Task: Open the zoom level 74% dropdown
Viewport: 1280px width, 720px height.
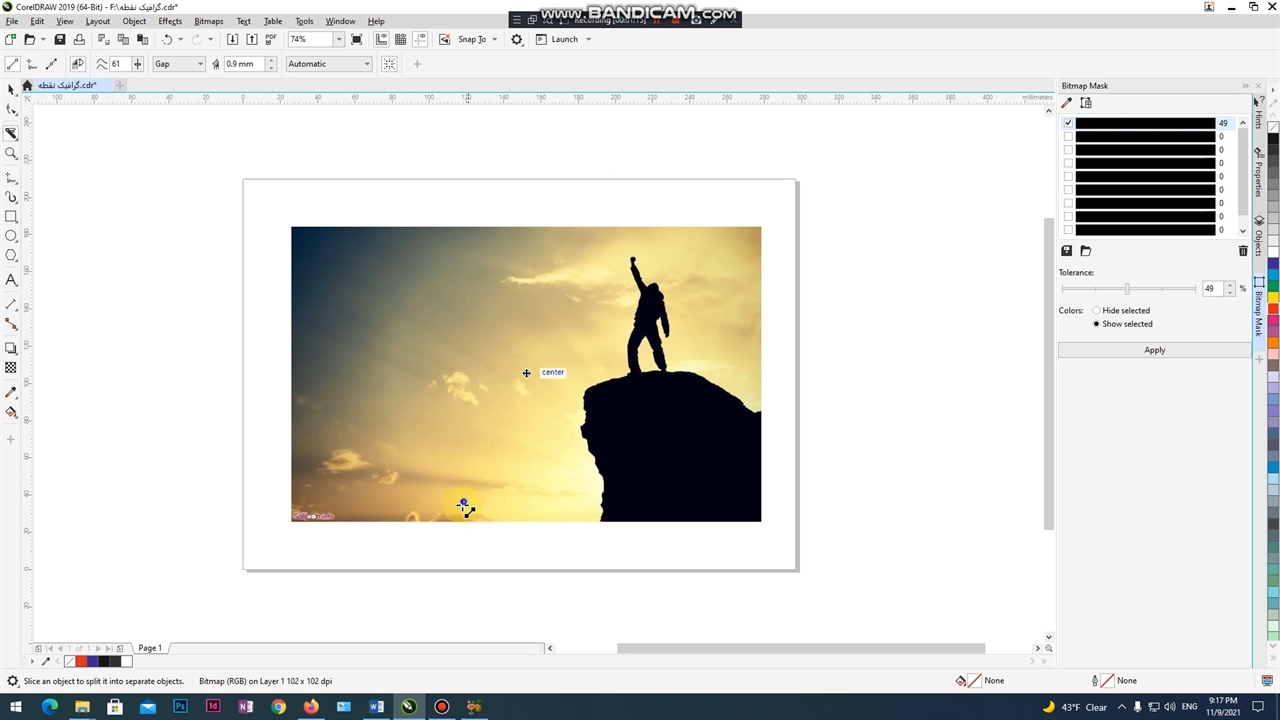Action: pyautogui.click(x=339, y=39)
